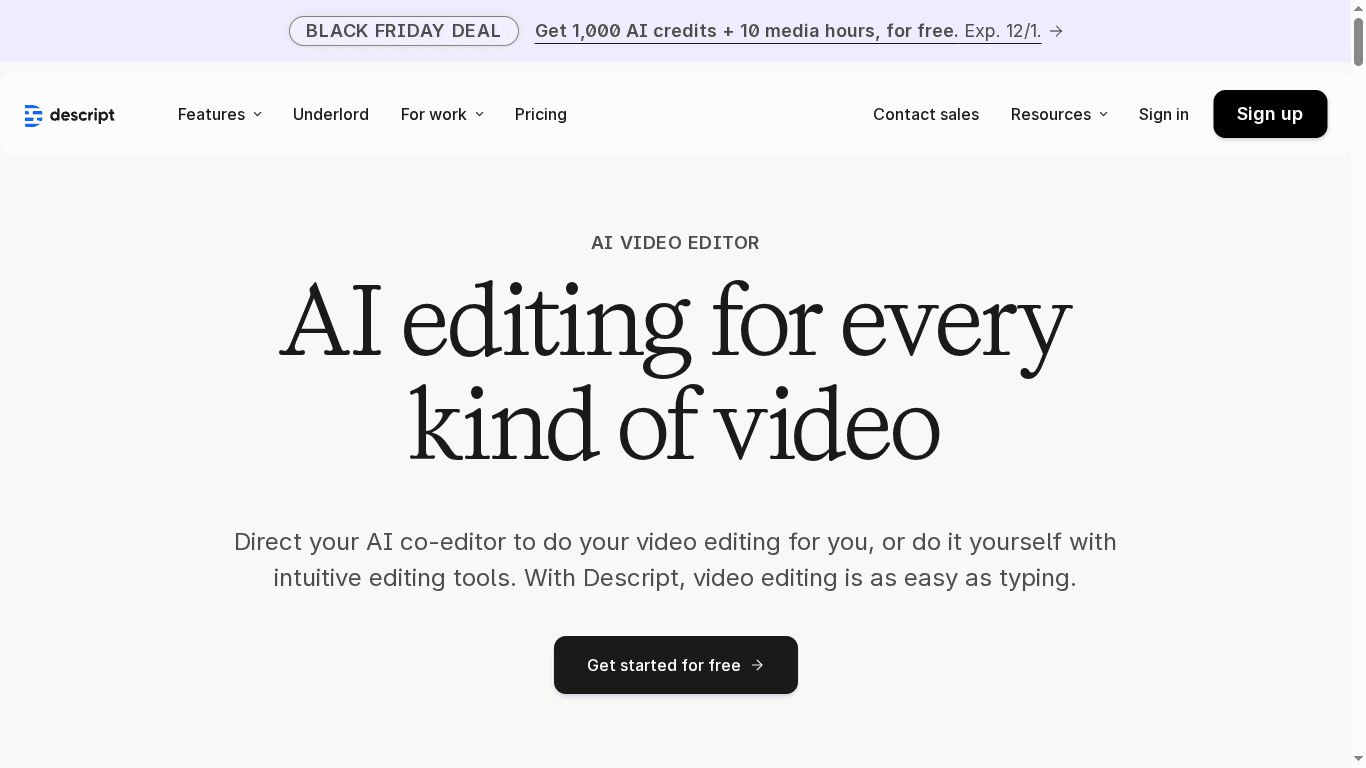Screen dimensions: 1366x768
Task: Click the AI VIDEO EDITOR heading label
Action: 675,243
